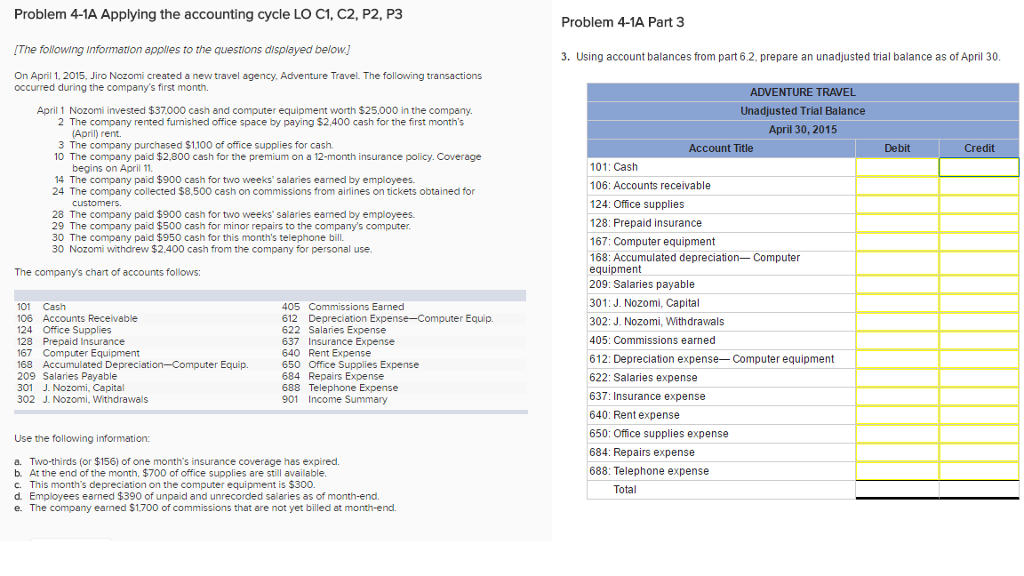Click the Credit field for Commissions earned
The height and width of the screenshot is (576, 1024).
point(978,340)
